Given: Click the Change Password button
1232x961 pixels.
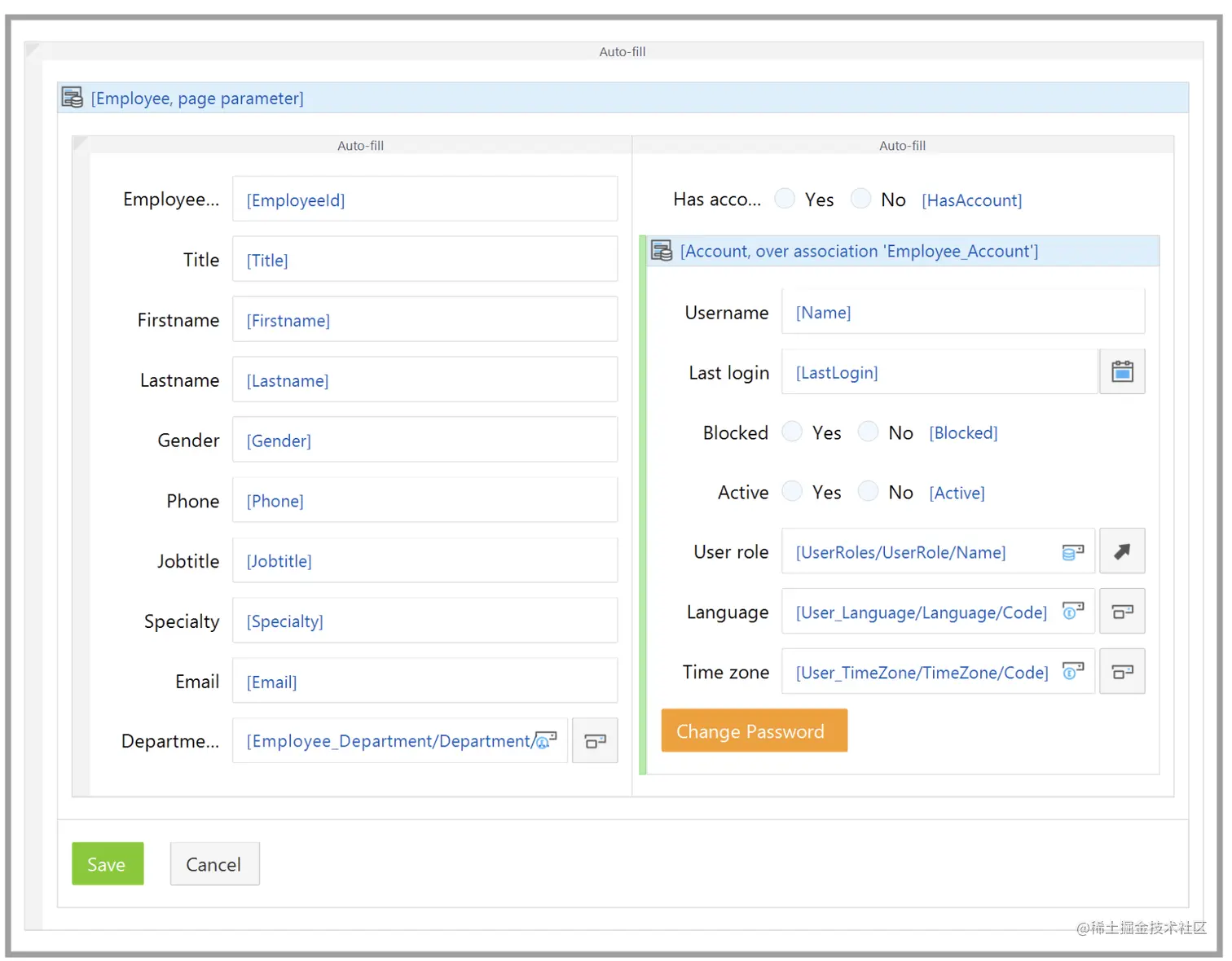Looking at the screenshot, I should [755, 731].
